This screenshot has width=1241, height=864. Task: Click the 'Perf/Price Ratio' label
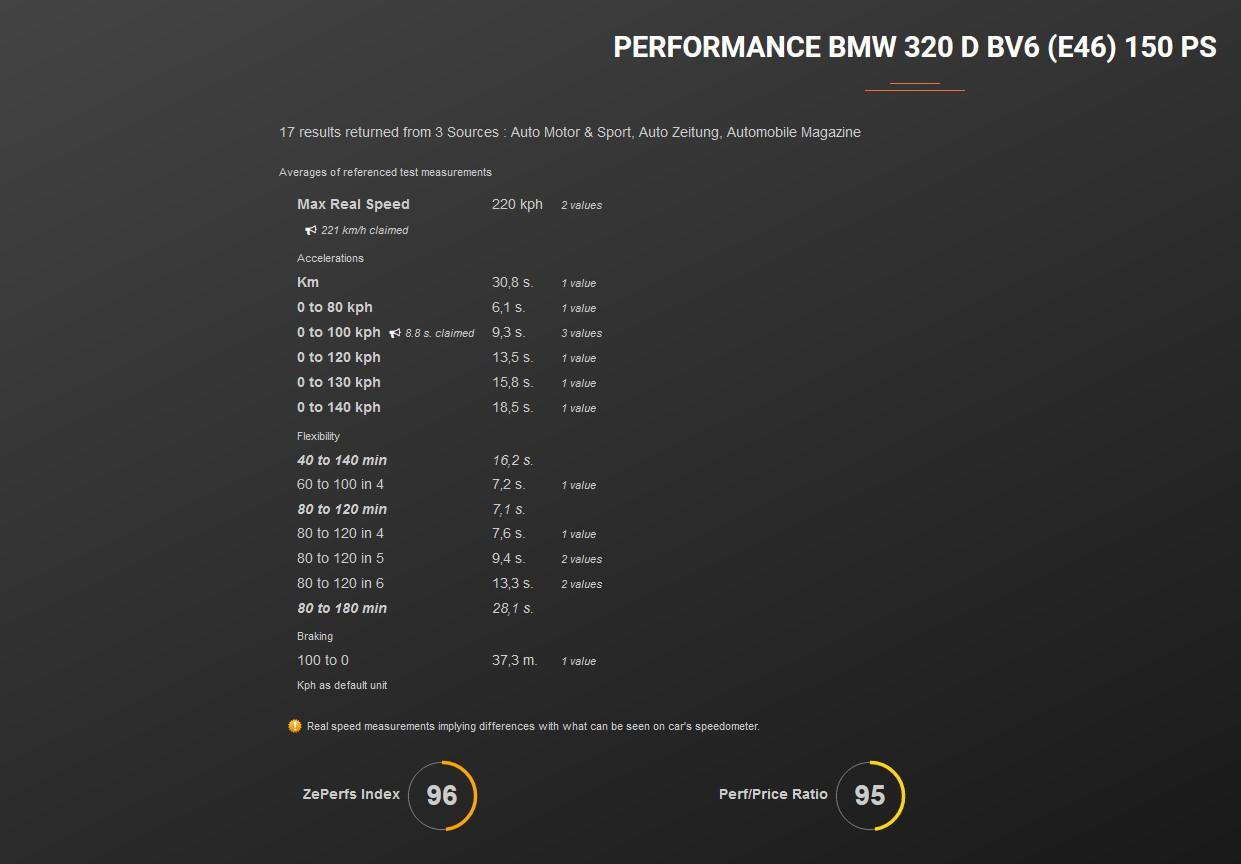point(773,794)
